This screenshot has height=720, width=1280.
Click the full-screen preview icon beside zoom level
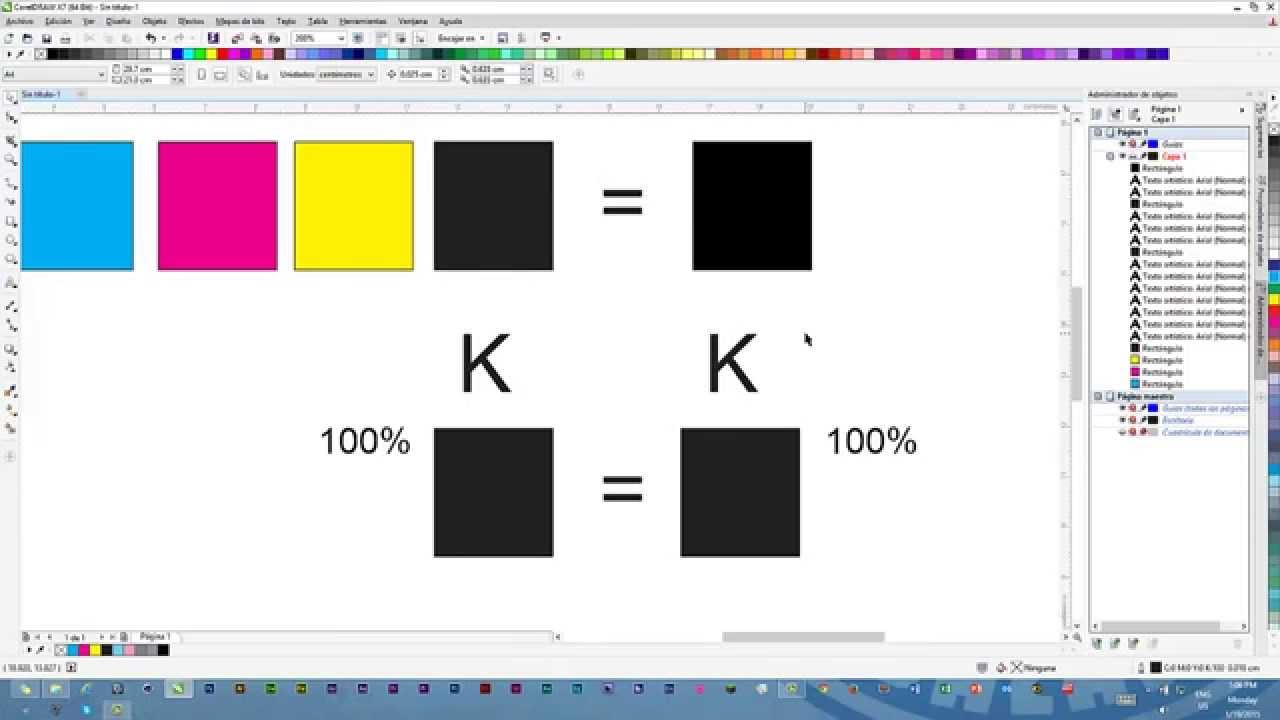(x=358, y=38)
